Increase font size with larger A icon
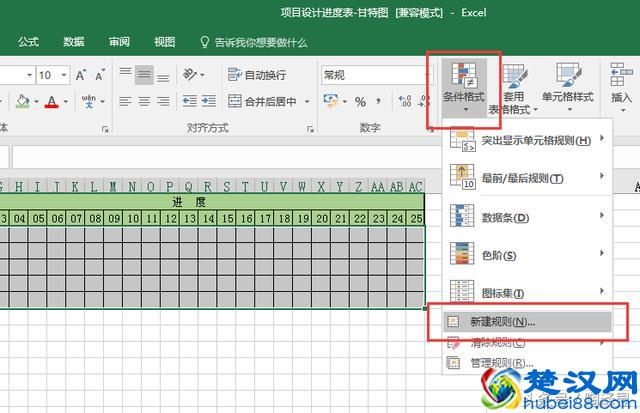 (x=81, y=75)
